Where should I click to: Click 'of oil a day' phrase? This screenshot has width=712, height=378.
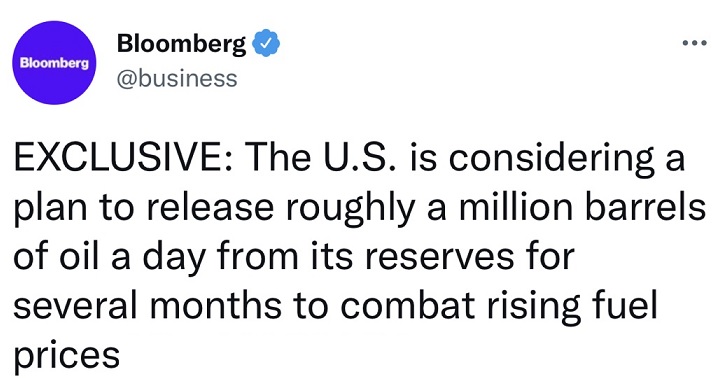coord(111,258)
